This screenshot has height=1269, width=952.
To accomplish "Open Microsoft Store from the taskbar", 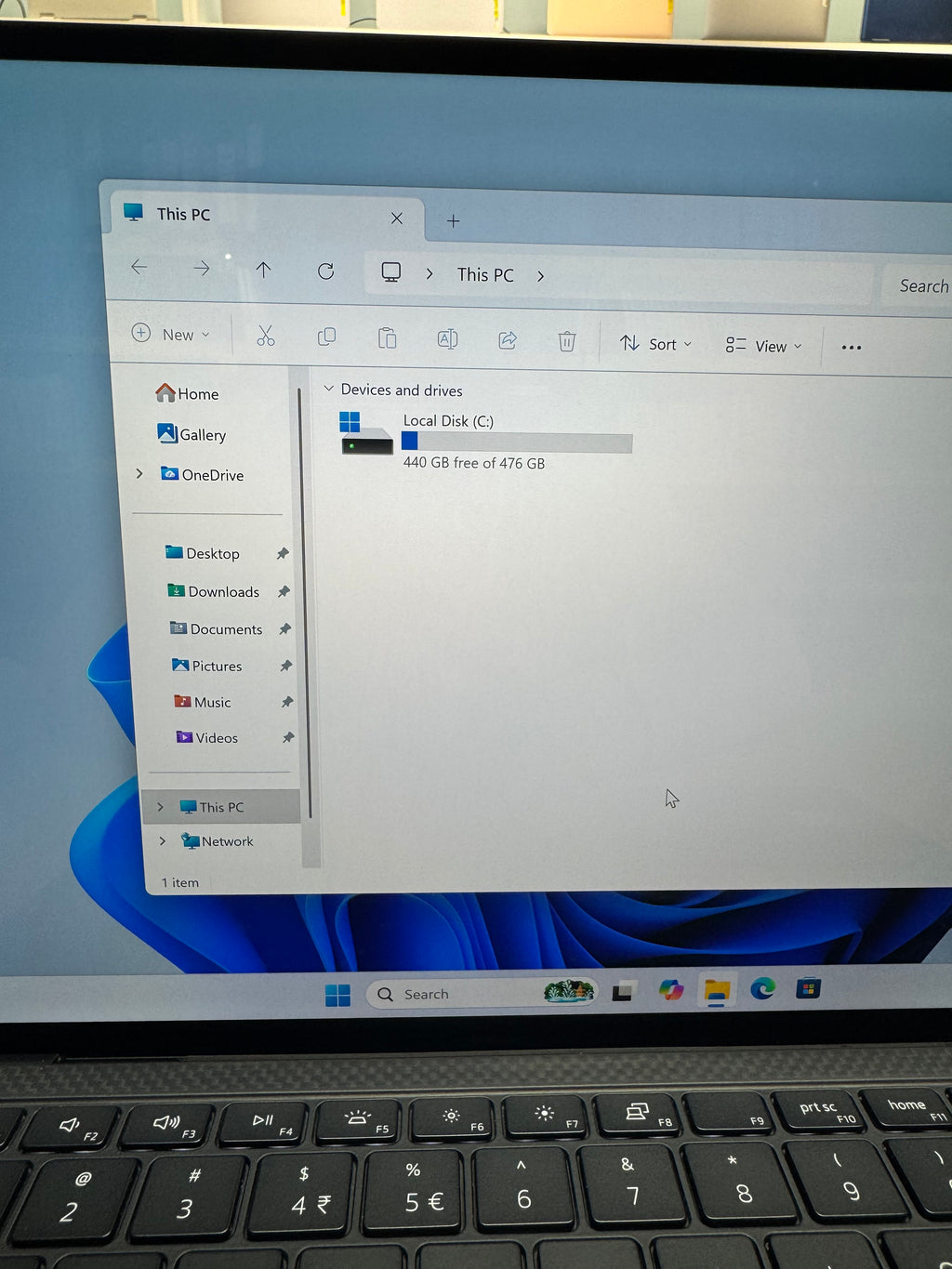I will (808, 988).
